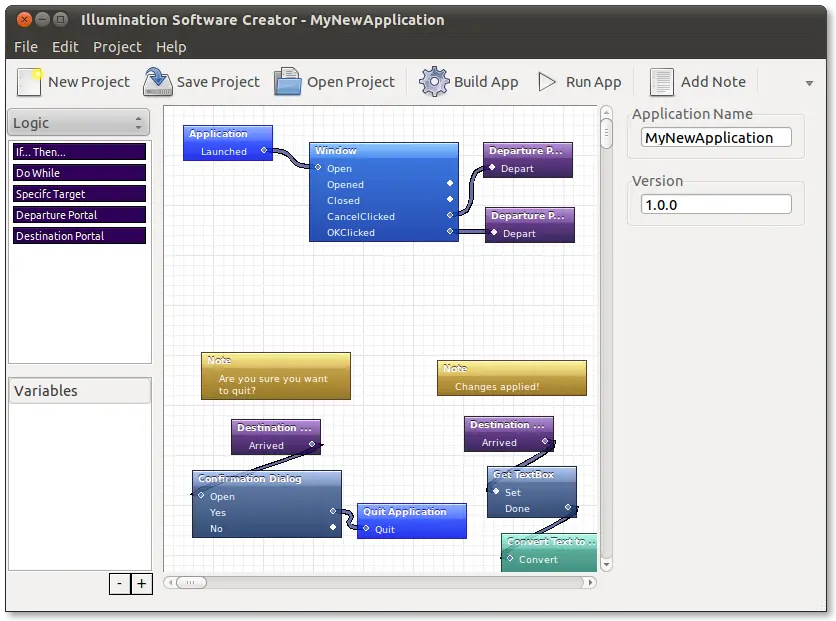Click the Add Note page icon
This screenshot has width=836, height=621.
[662, 81]
